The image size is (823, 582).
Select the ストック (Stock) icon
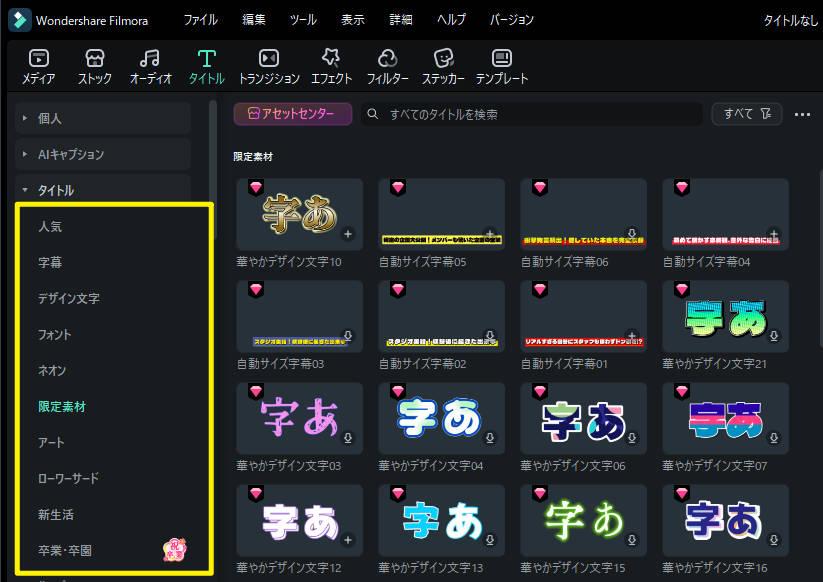(x=93, y=66)
